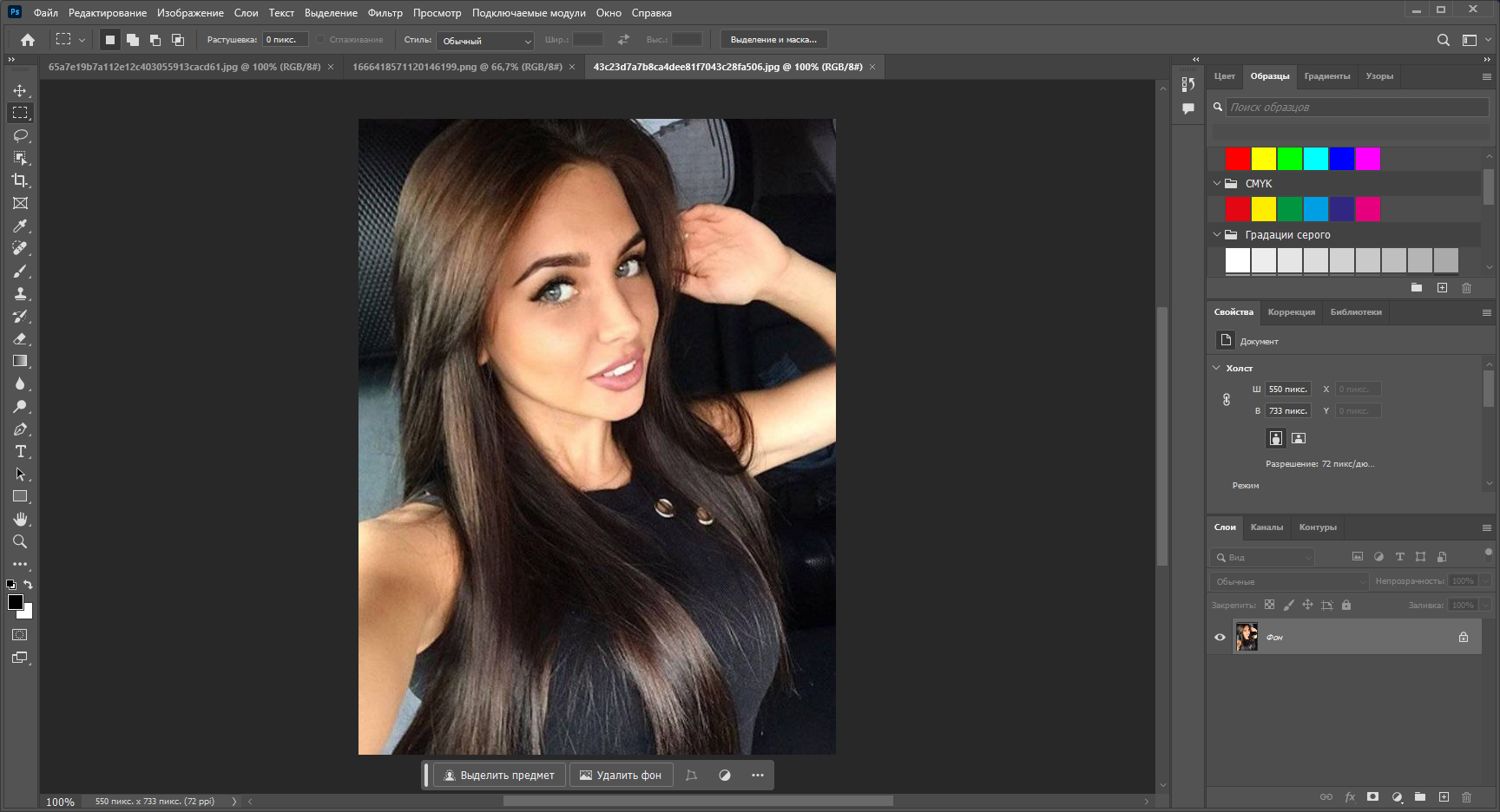This screenshot has height=812, width=1500.
Task: Click the Выделить предмет button
Action: tap(499, 775)
